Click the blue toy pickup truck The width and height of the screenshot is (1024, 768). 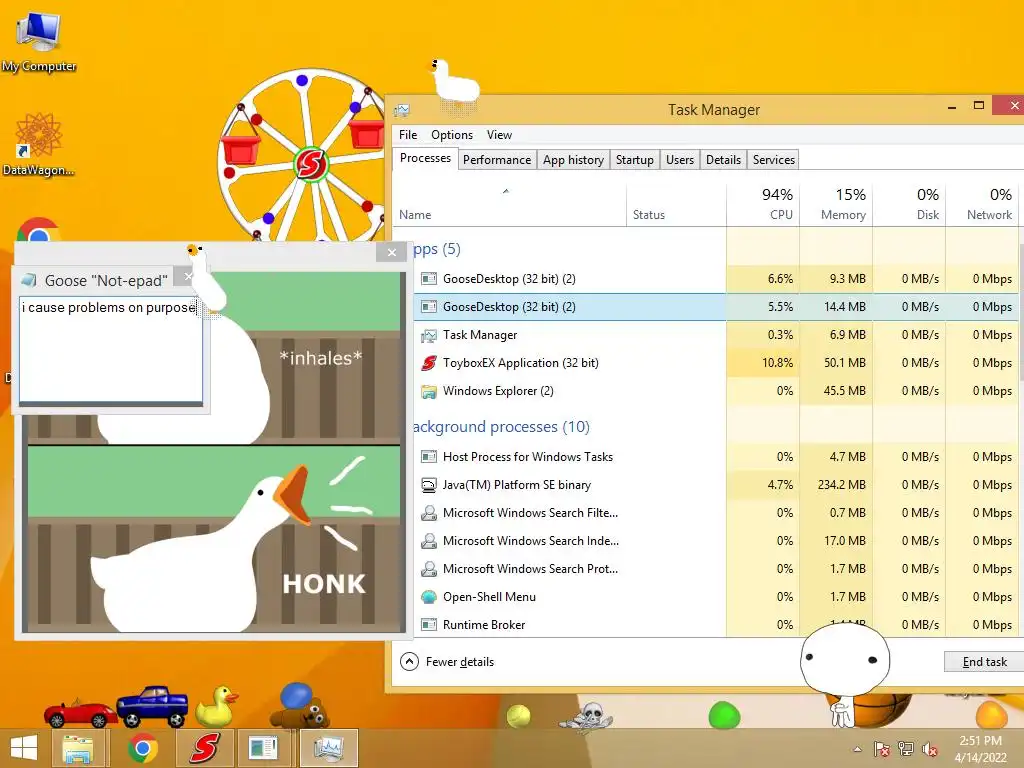152,707
